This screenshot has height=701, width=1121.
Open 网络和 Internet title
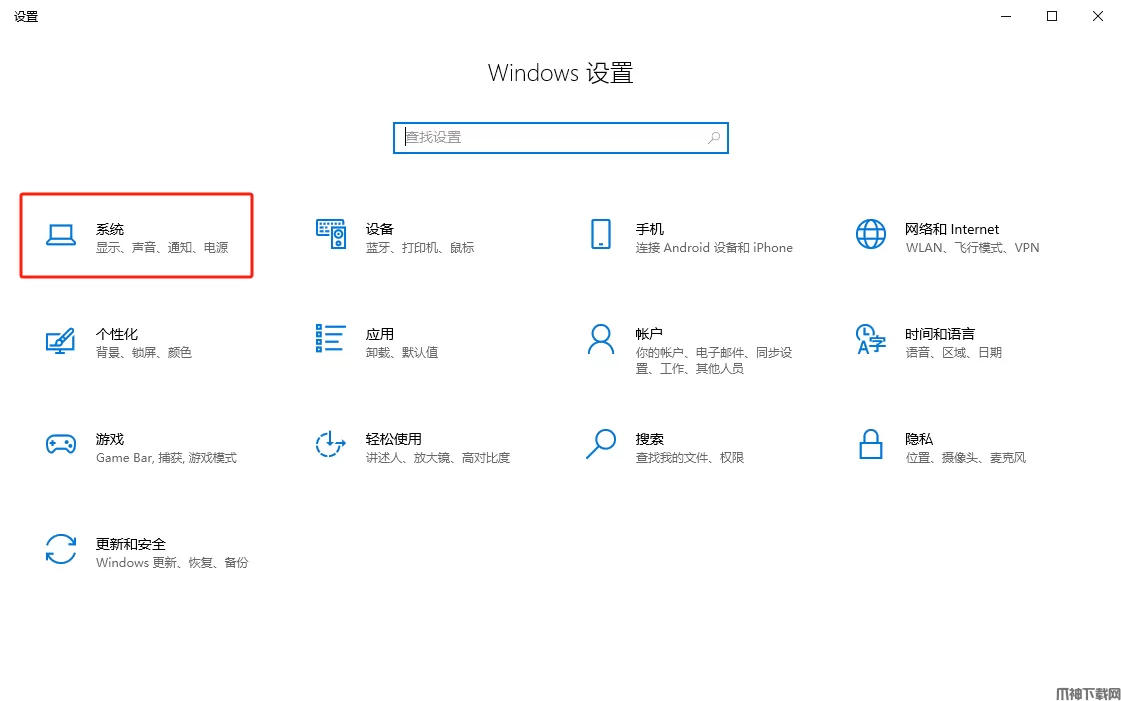point(952,229)
